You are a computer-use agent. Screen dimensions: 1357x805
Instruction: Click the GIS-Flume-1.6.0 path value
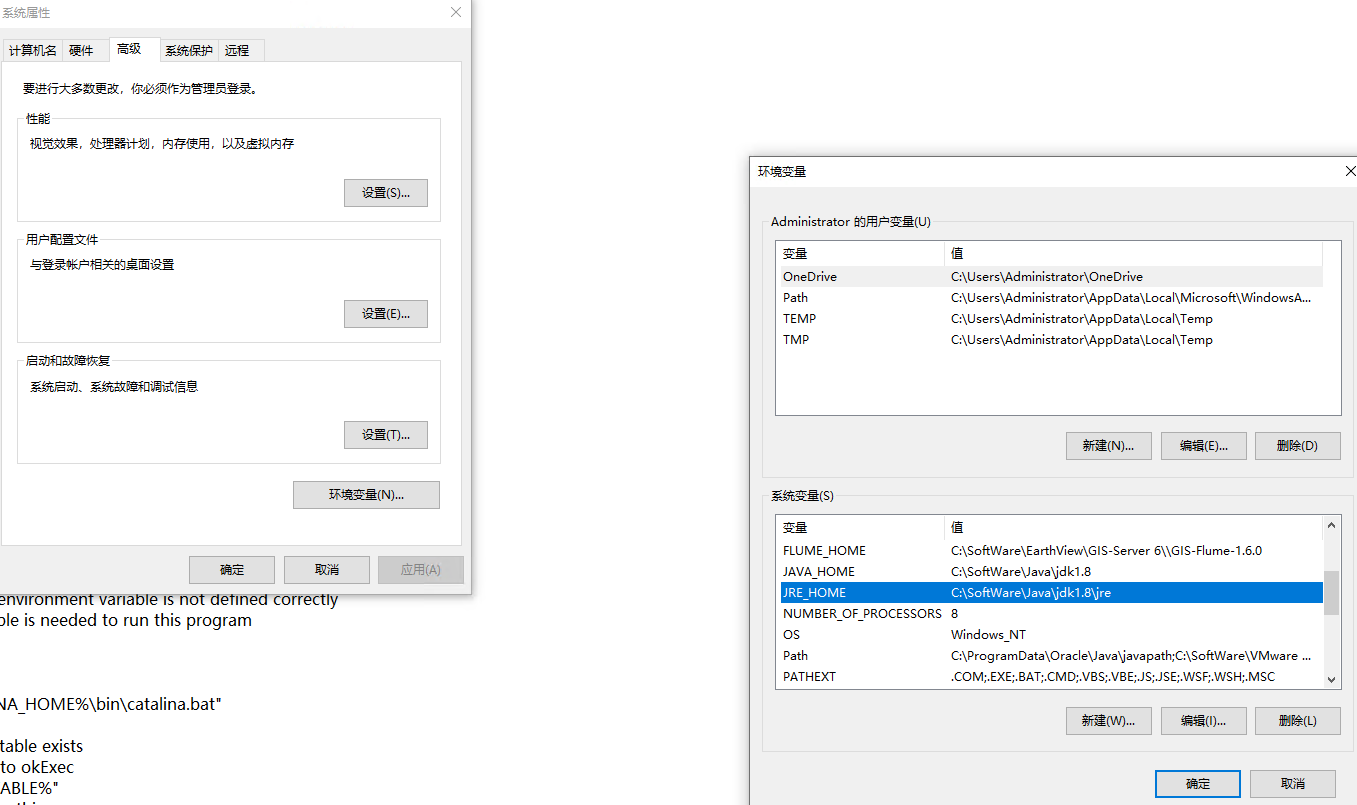coord(1106,551)
